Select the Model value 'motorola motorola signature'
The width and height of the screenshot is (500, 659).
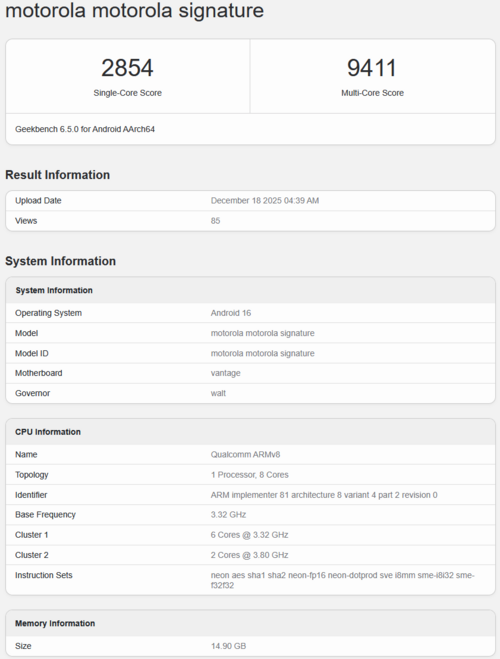[263, 333]
